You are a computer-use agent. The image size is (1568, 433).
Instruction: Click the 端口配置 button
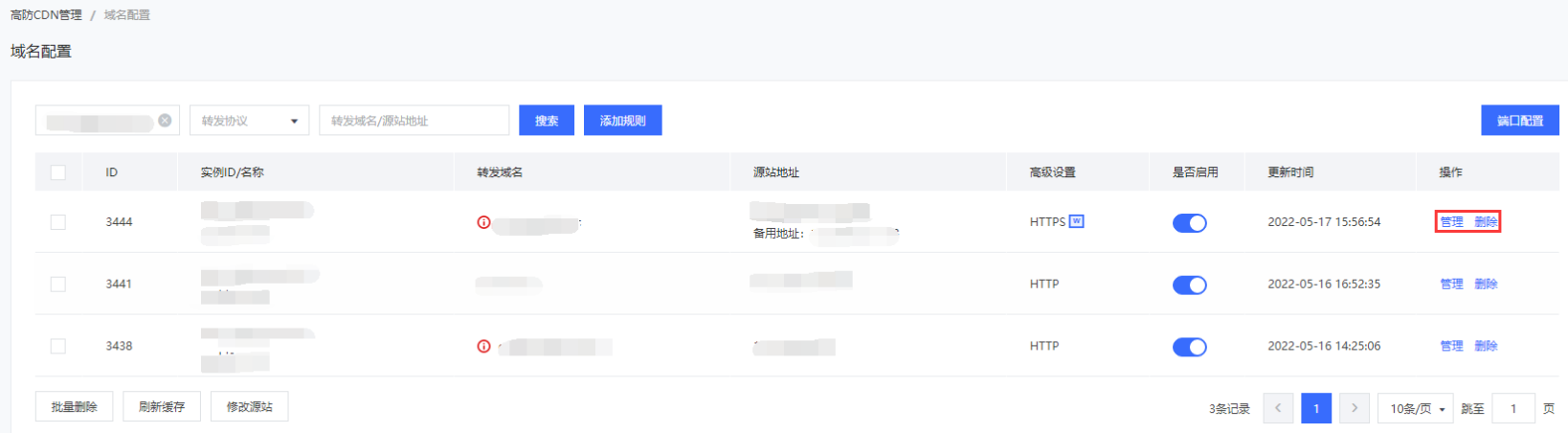pos(1520,121)
